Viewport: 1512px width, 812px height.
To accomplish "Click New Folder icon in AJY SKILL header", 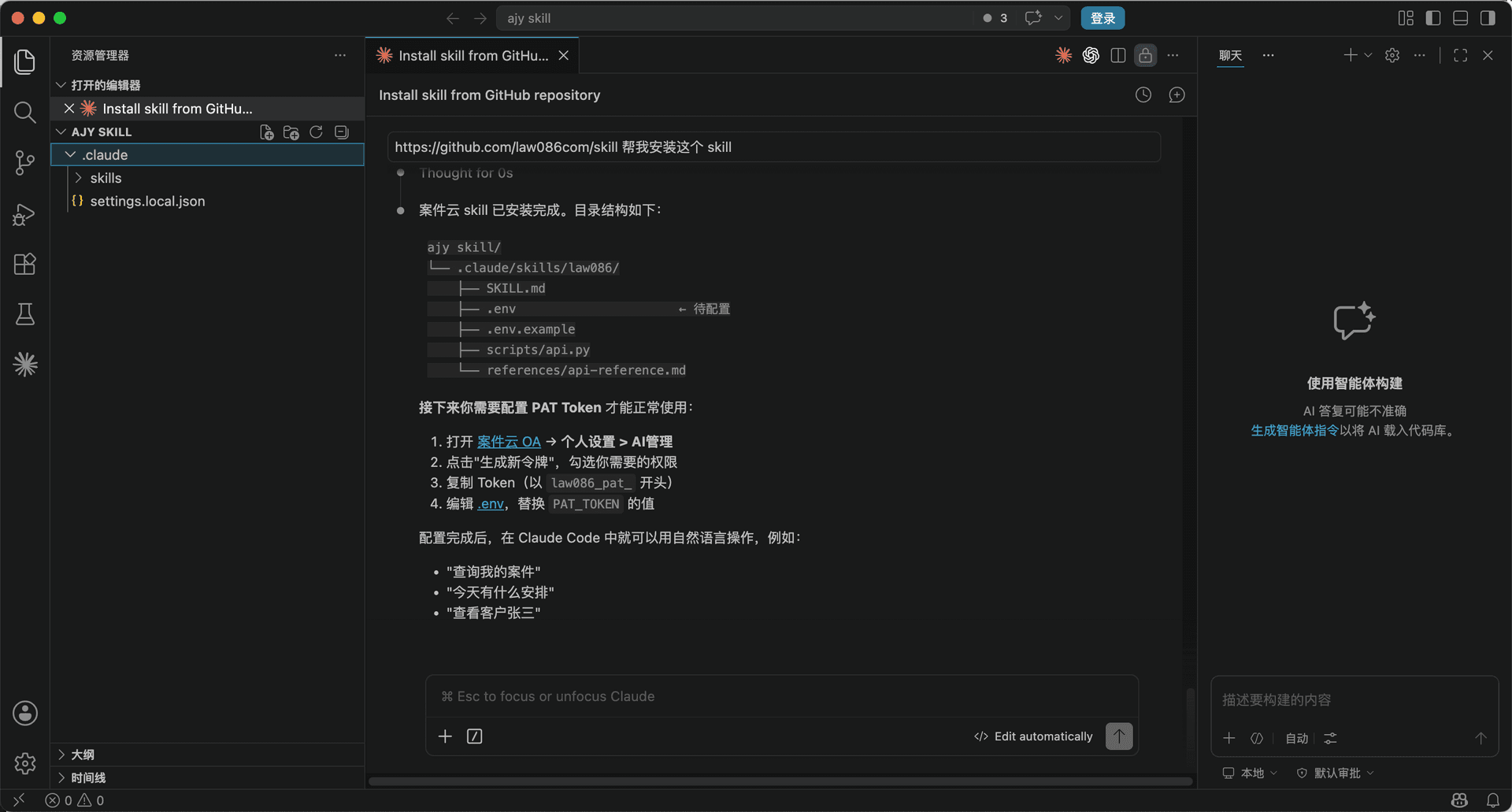I will [291, 132].
